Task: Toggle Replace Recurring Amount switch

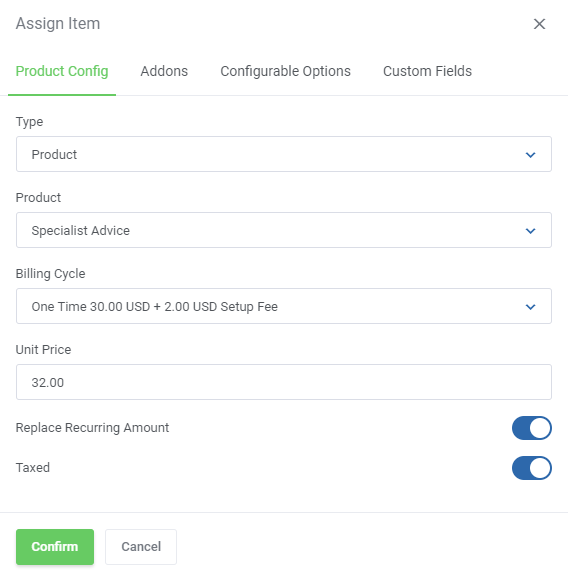Action: [532, 428]
